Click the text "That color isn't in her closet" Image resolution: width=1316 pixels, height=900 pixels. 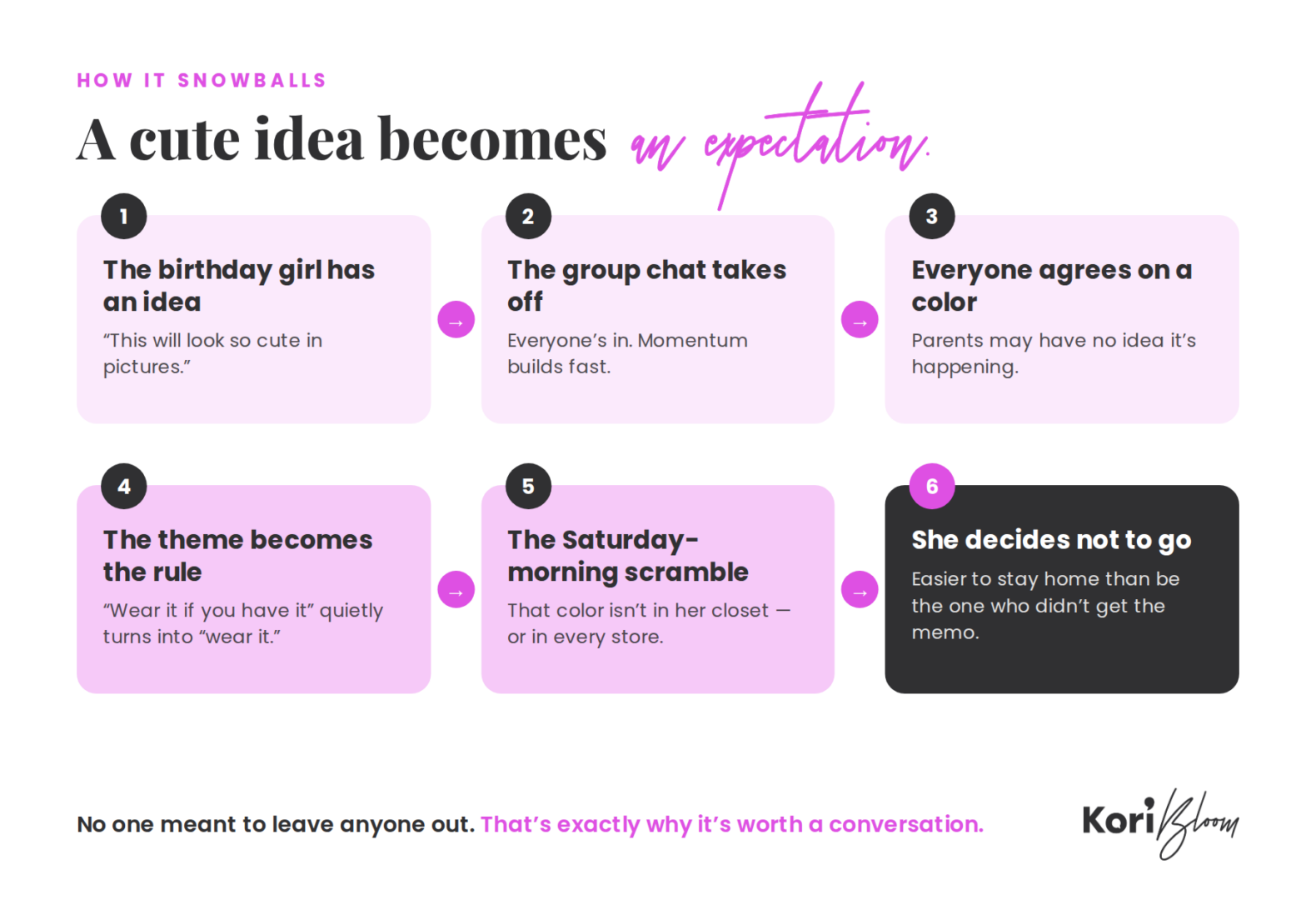(x=649, y=623)
